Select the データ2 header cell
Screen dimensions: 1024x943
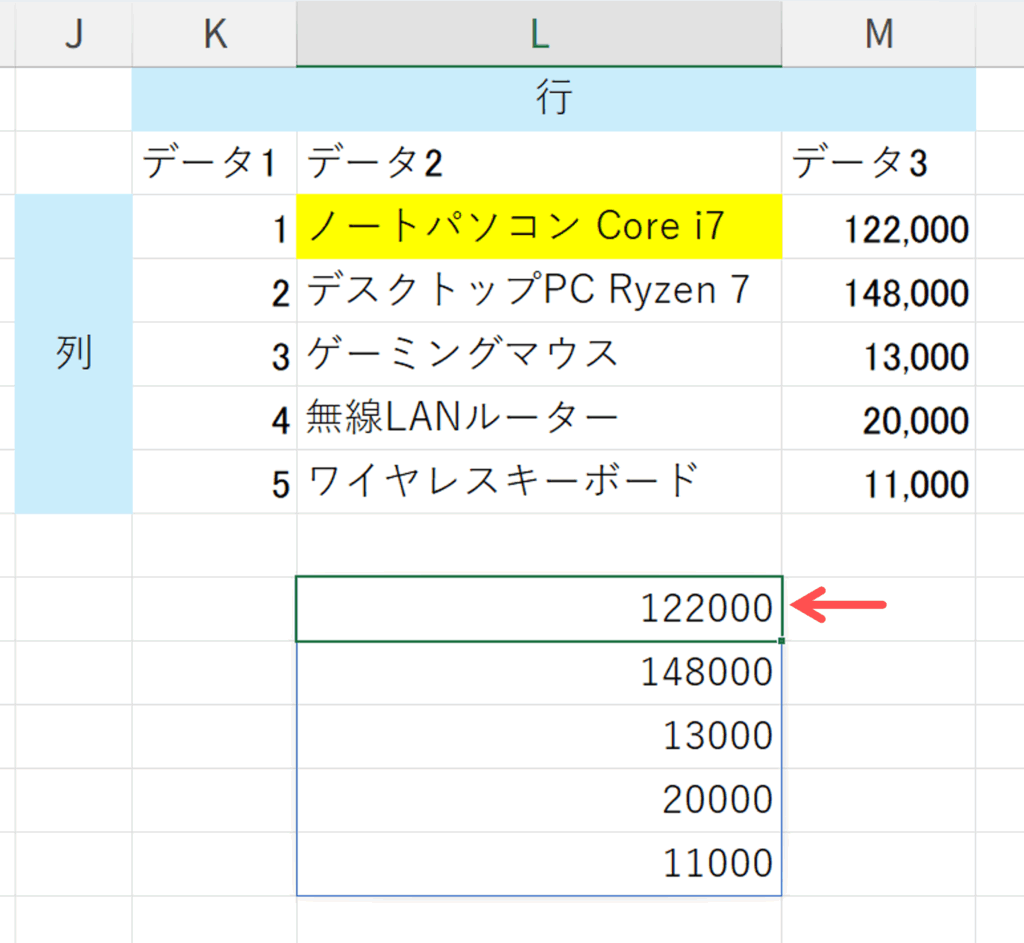[539, 163]
